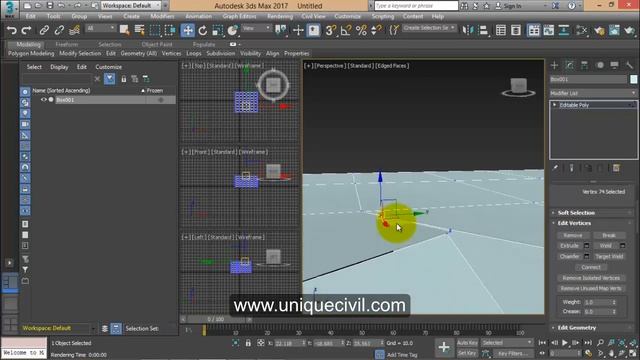Open the Customize menu in menu bar
Screen dimensions: 640x360
[x=347, y=16]
